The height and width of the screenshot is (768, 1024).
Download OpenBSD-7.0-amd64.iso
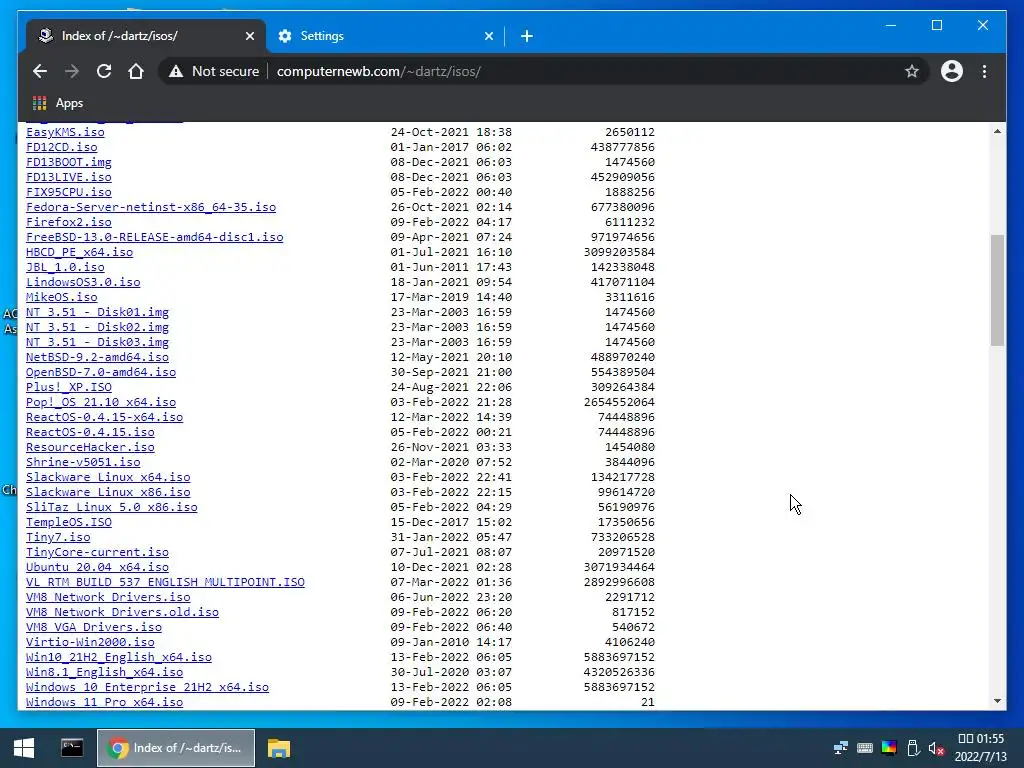(x=101, y=372)
